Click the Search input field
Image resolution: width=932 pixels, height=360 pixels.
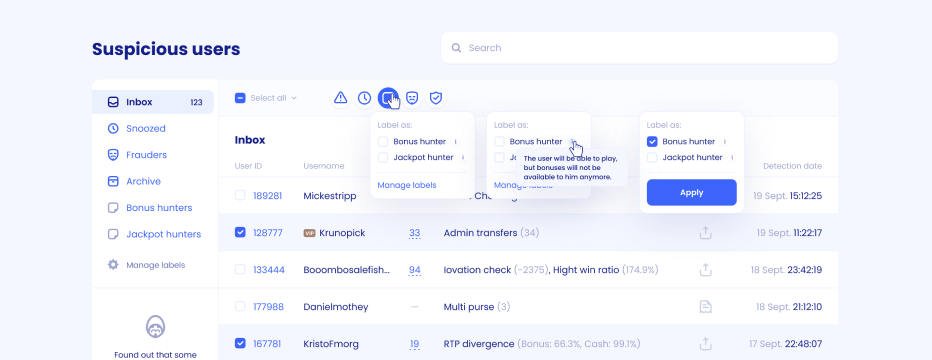tap(639, 48)
